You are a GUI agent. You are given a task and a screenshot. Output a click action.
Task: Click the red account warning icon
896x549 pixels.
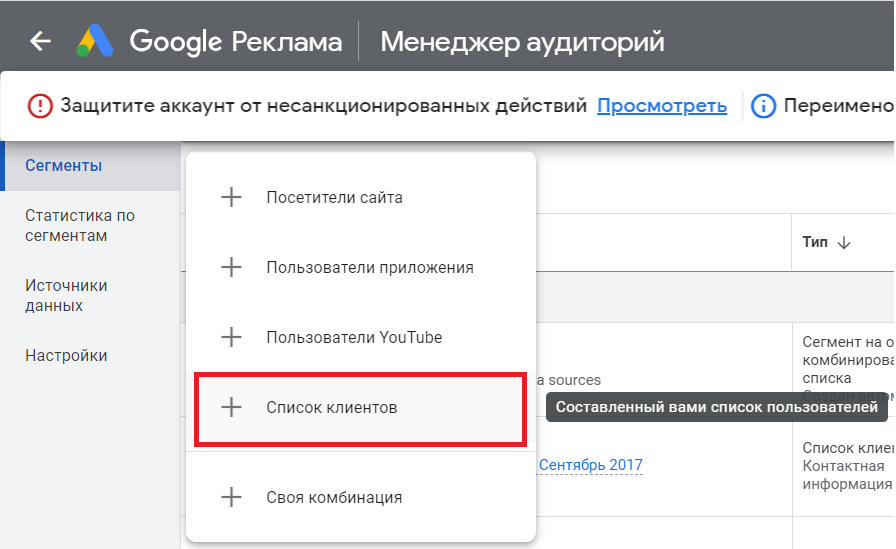[40, 105]
